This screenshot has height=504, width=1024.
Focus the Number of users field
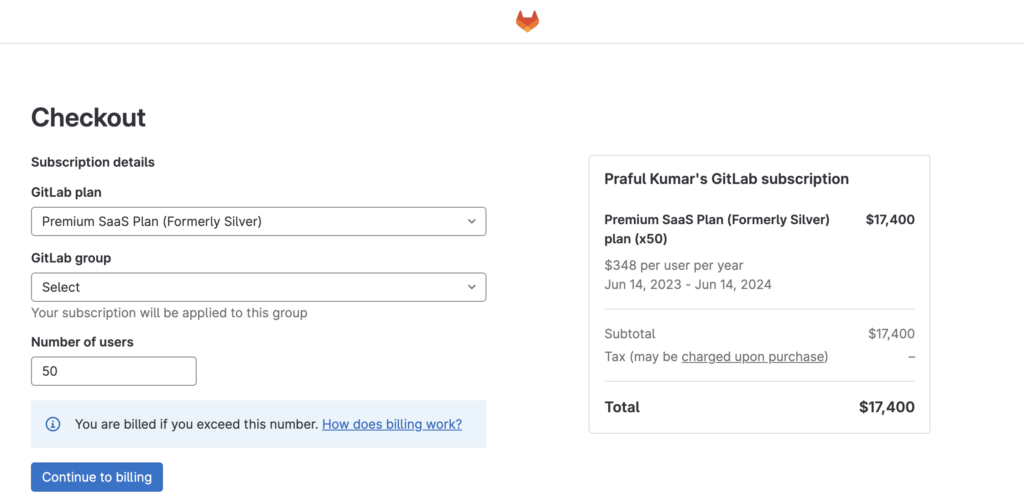[x=114, y=371]
